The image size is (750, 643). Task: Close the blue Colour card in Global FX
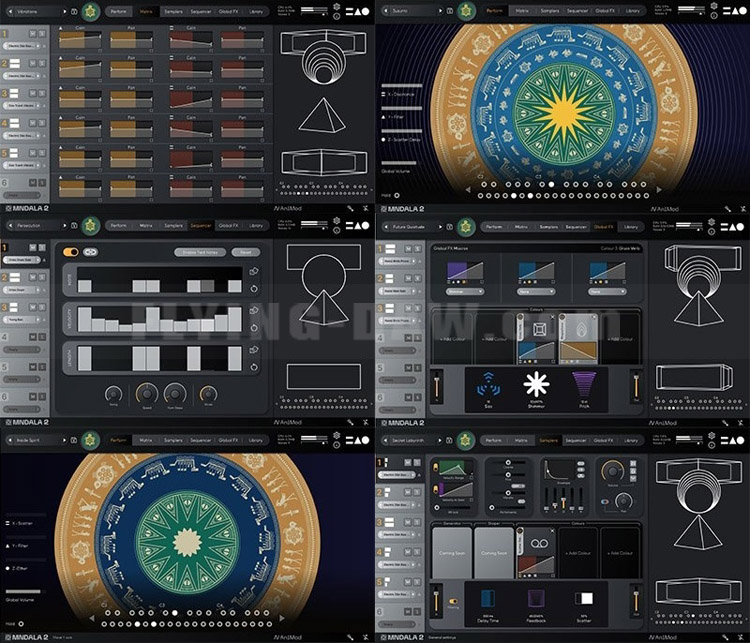point(552,317)
